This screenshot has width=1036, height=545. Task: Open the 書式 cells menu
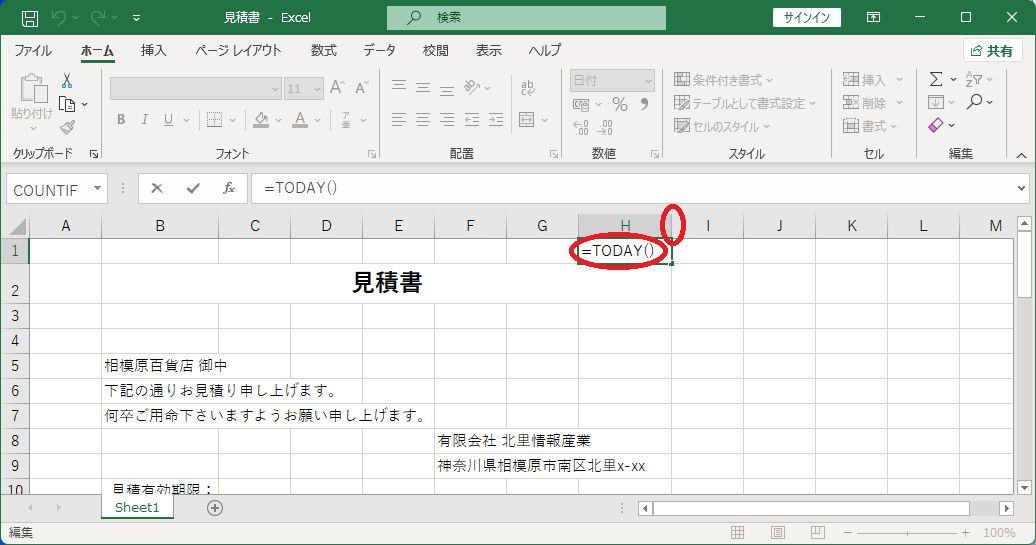pyautogui.click(x=870, y=126)
